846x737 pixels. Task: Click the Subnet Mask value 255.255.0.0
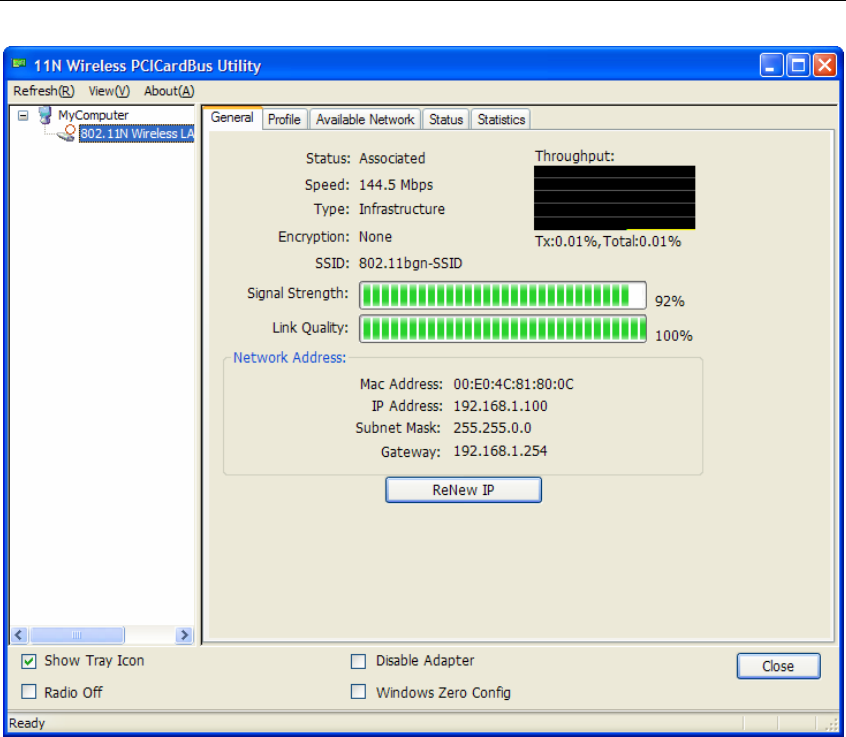[x=492, y=428]
